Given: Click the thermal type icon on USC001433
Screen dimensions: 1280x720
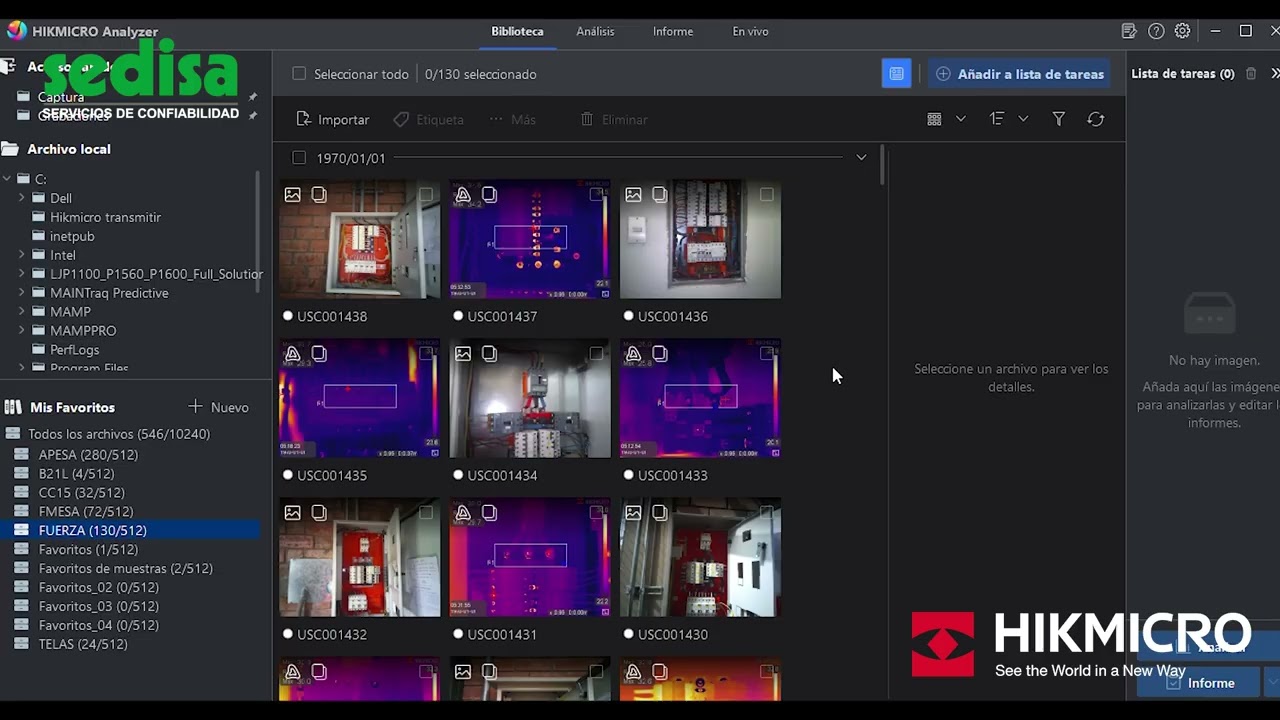Looking at the screenshot, I should 633,354.
